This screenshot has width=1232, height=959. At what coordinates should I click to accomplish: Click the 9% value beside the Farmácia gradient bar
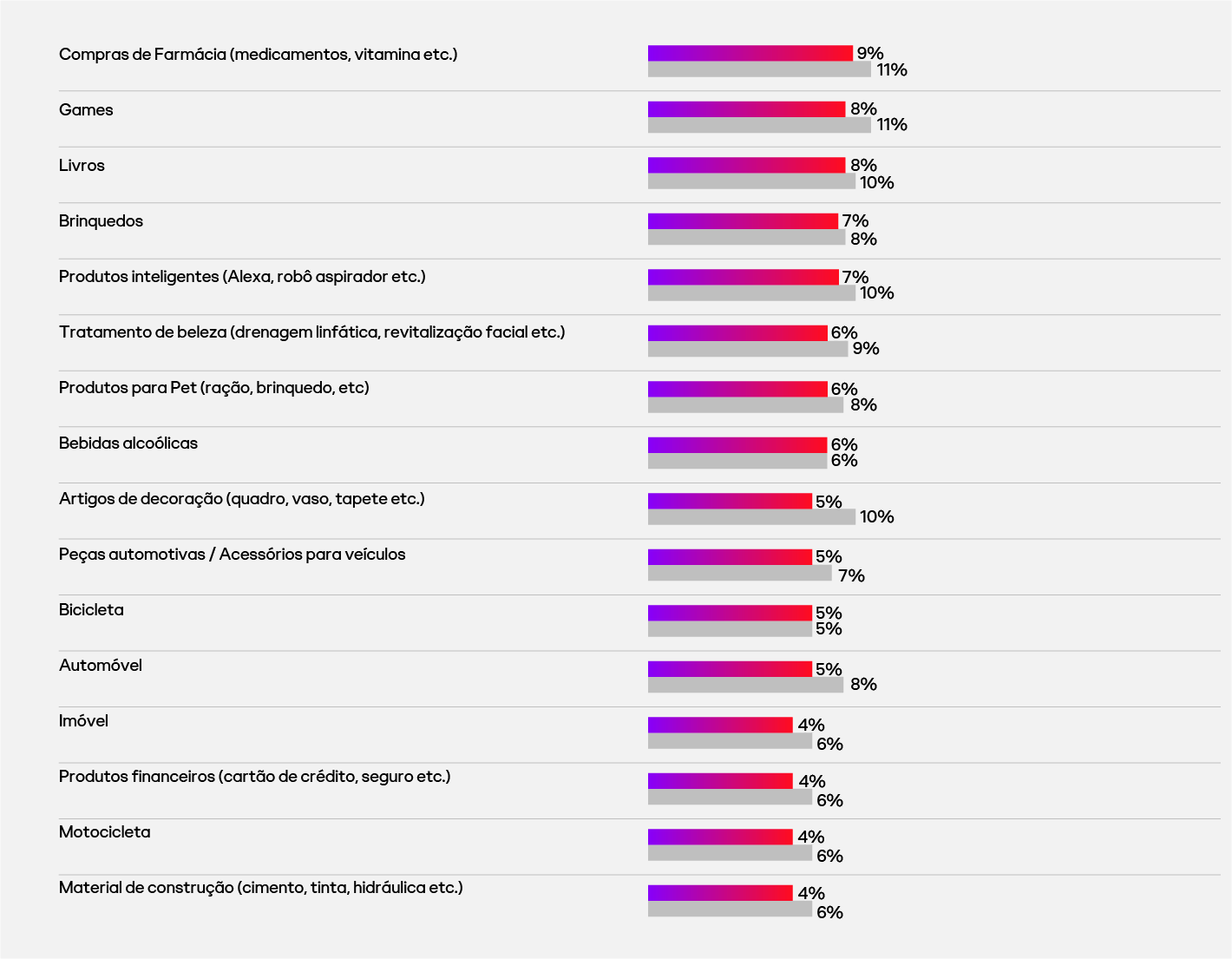[x=869, y=54]
